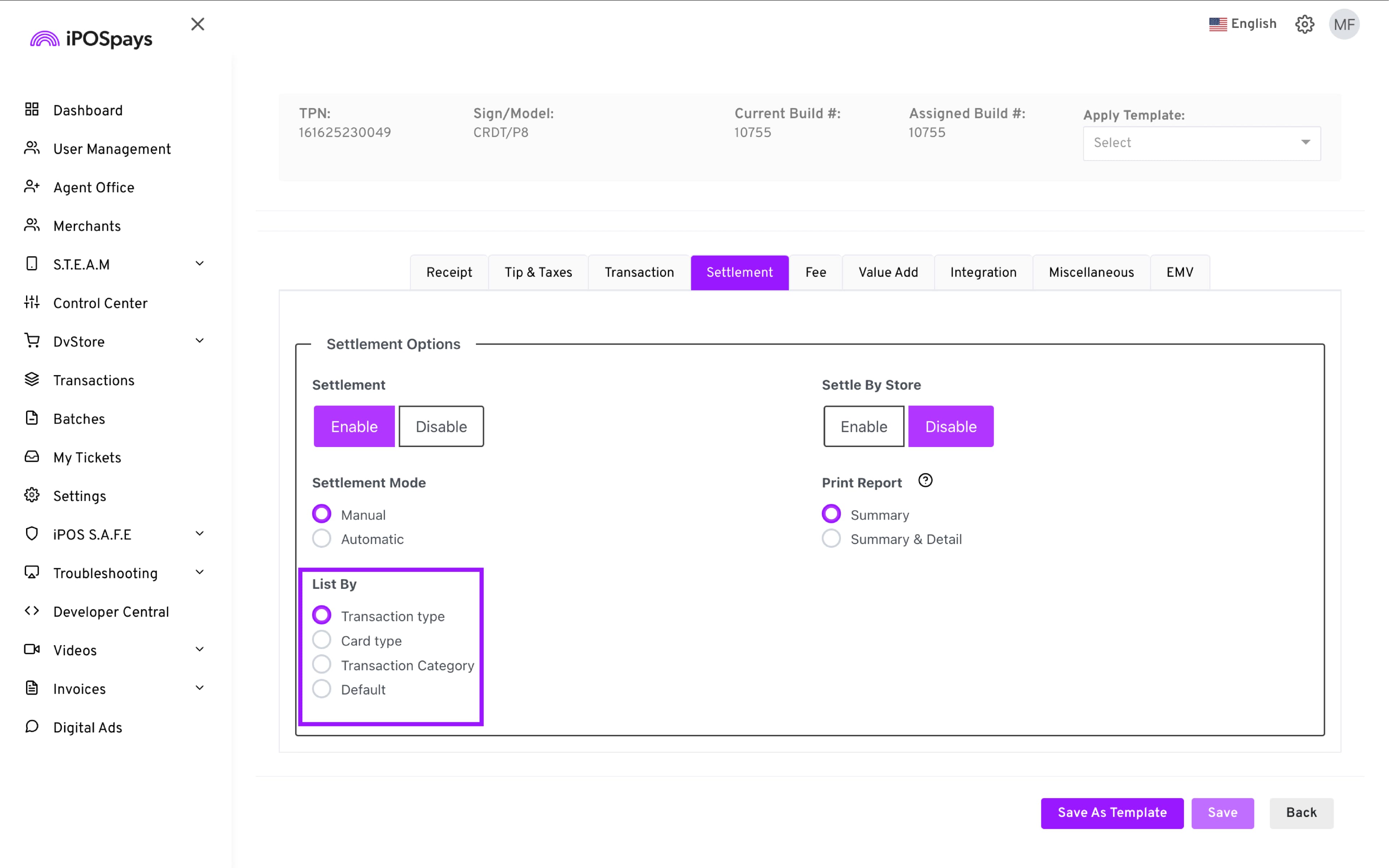This screenshot has width=1389, height=868.
Task: Click the iPOS S.A.F.E shield icon
Action: [31, 533]
